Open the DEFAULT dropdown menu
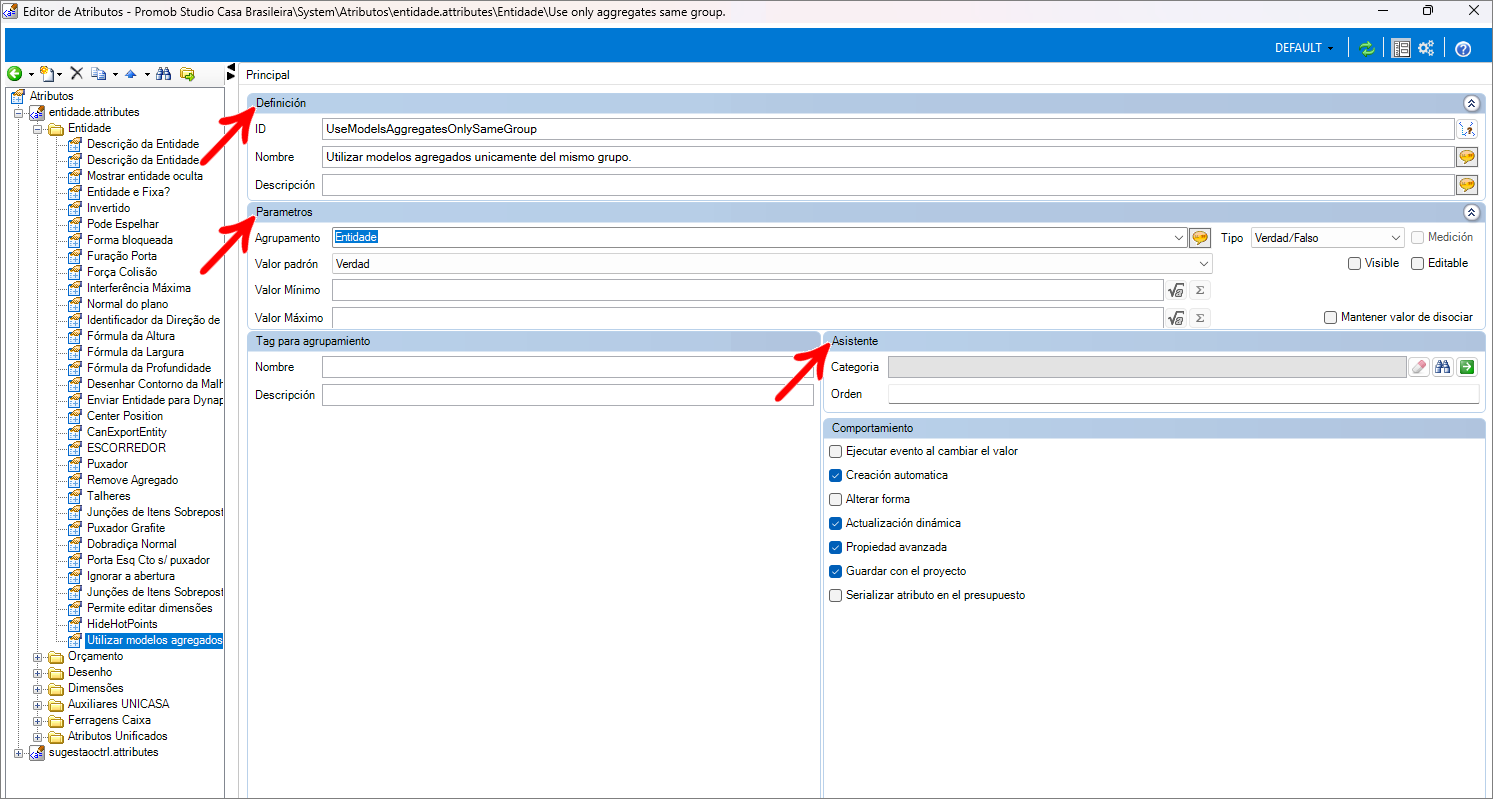Screen dimensions: 1493x799 (1304, 48)
